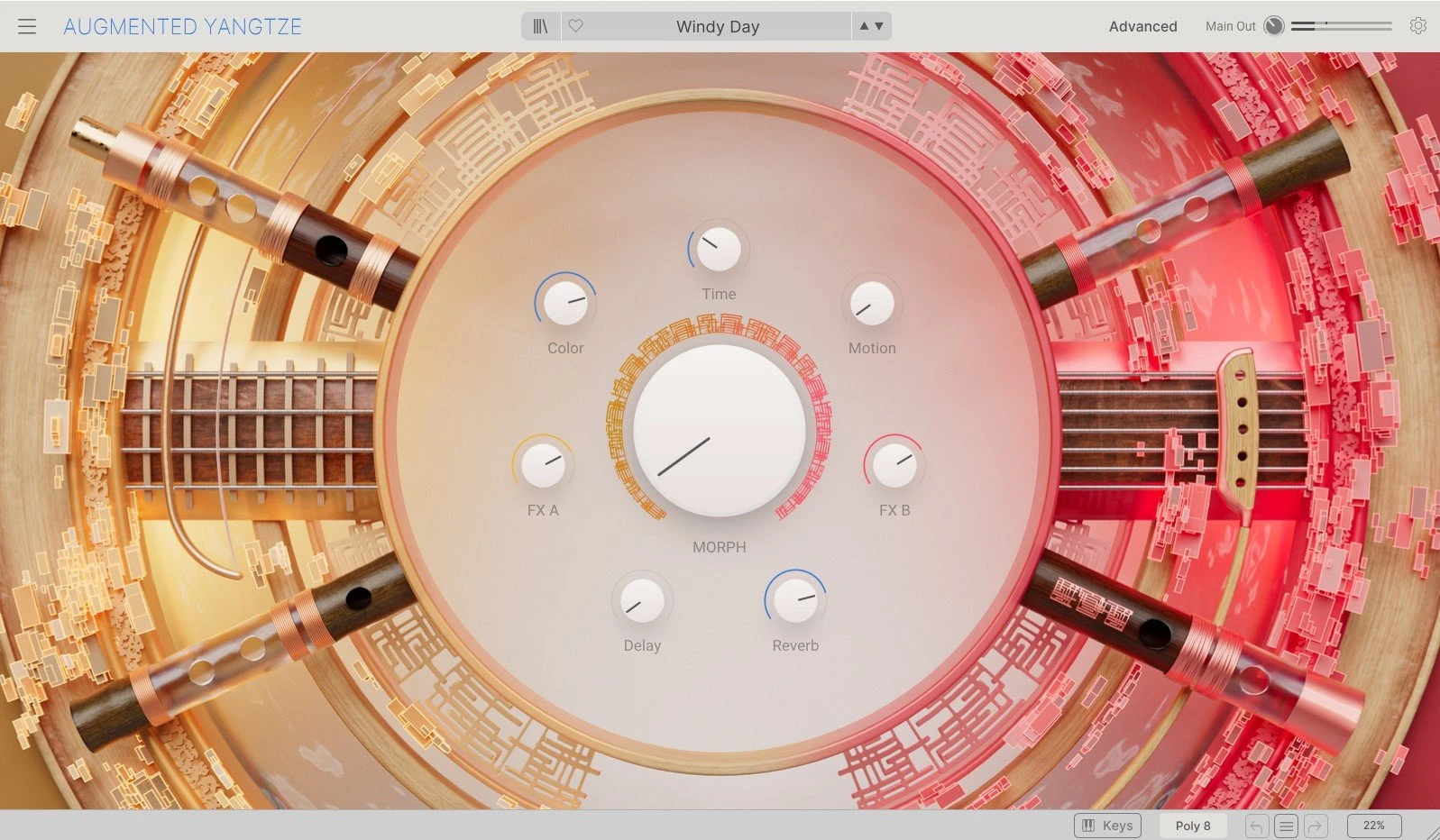
Task: Adjust the Main Out level slider
Action: pos(1341,26)
